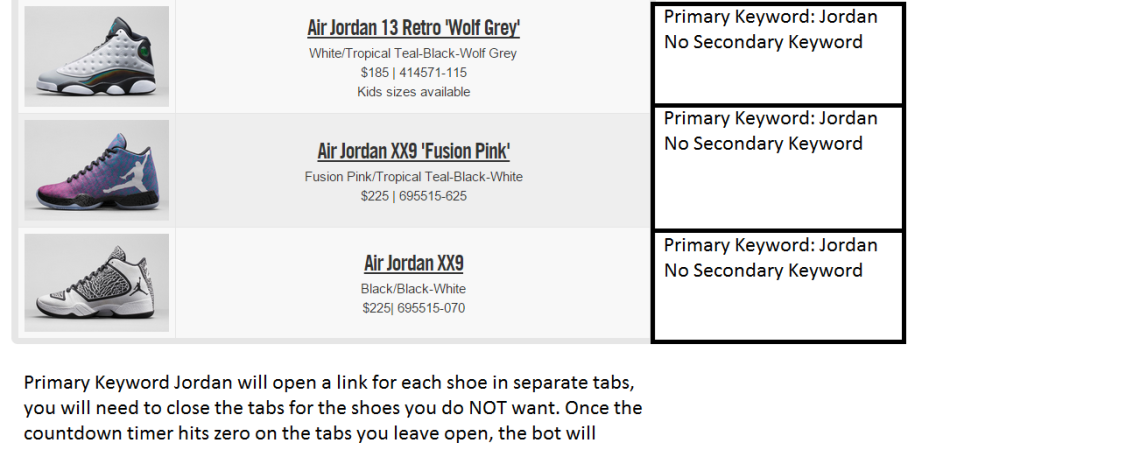The image size is (1140, 450).
Task: Click the Black/Black-White colorway text
Action: pyautogui.click(x=413, y=289)
